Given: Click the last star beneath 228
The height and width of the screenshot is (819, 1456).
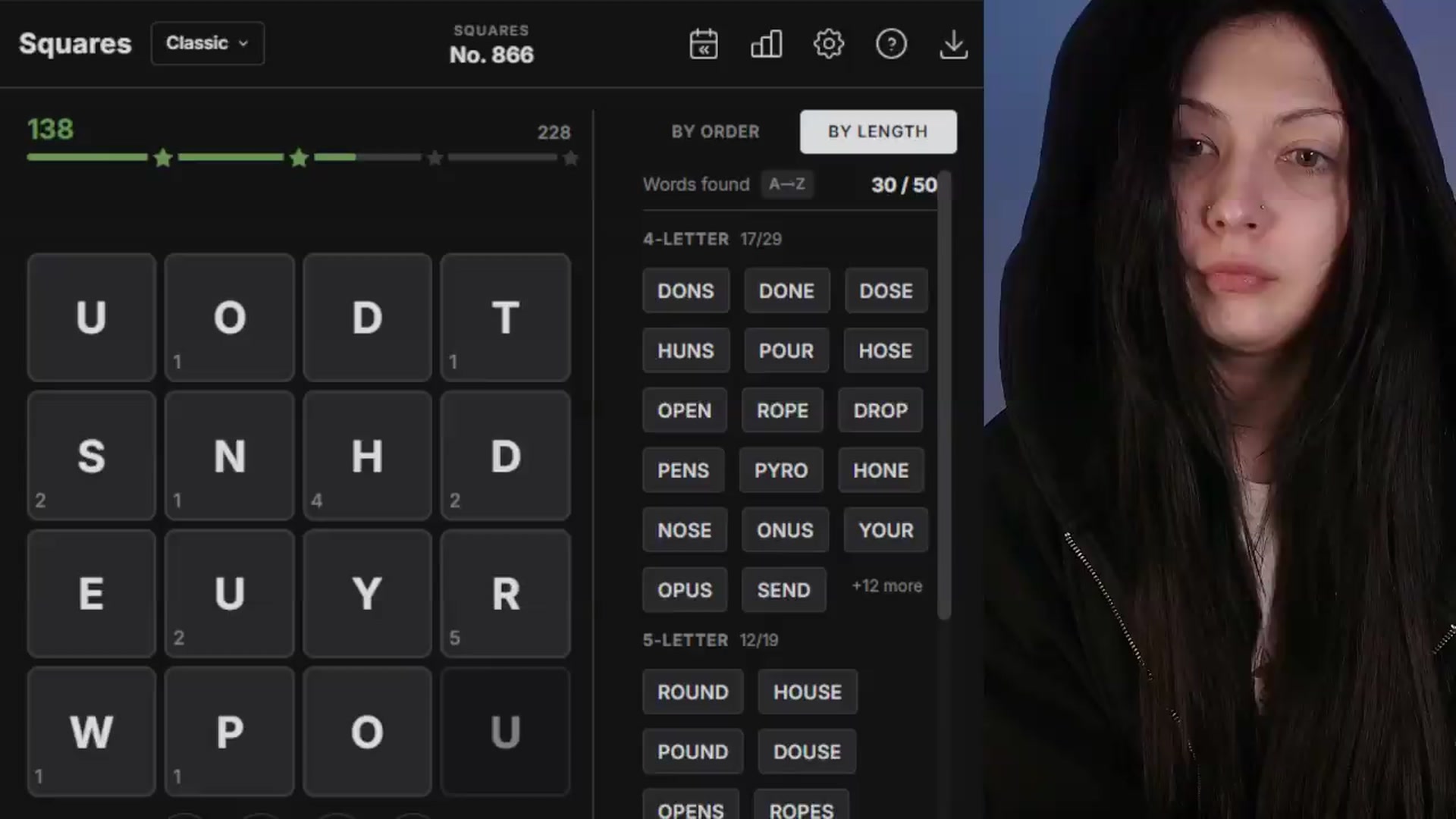Looking at the screenshot, I should 571,158.
